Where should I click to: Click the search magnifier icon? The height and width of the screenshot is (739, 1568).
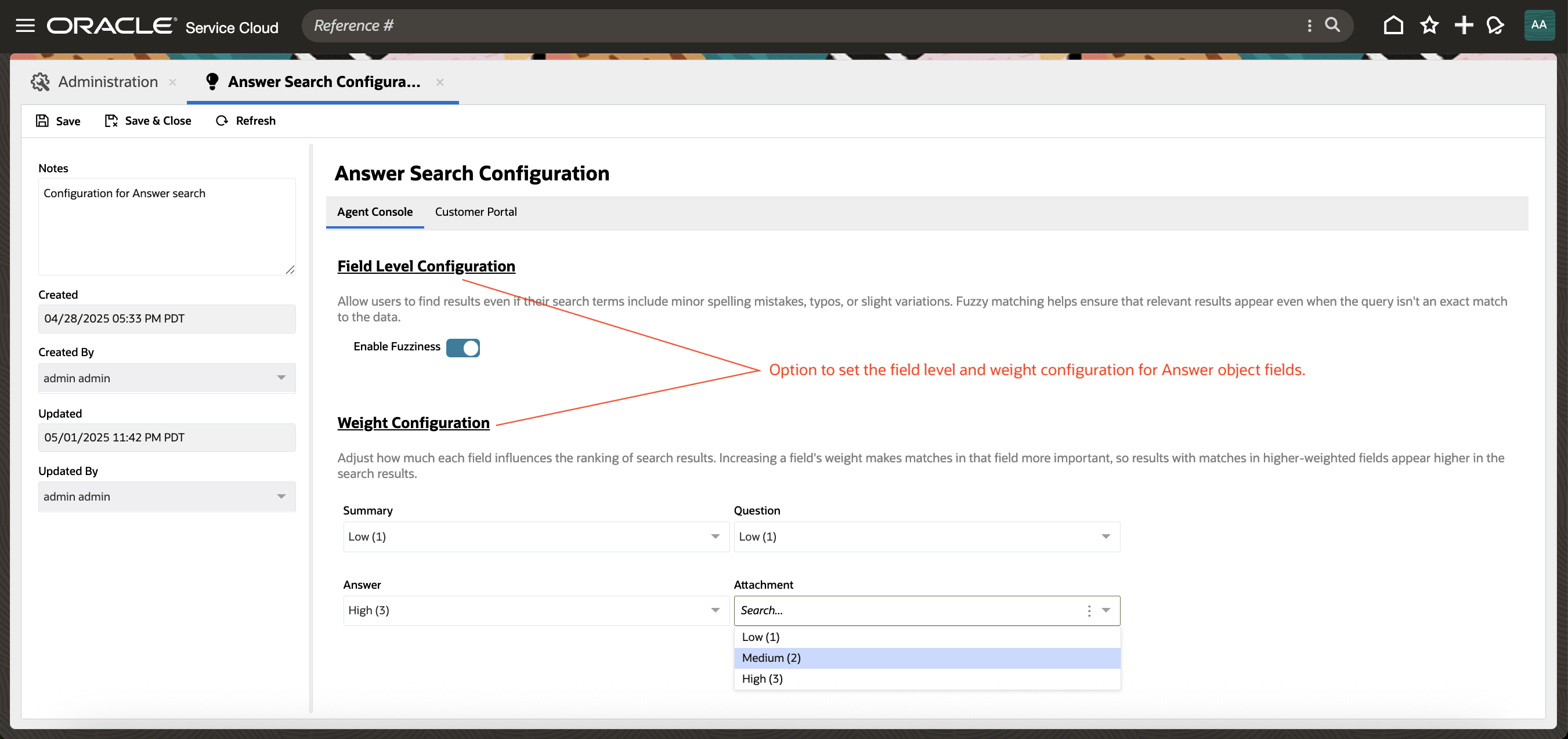pyautogui.click(x=1332, y=25)
